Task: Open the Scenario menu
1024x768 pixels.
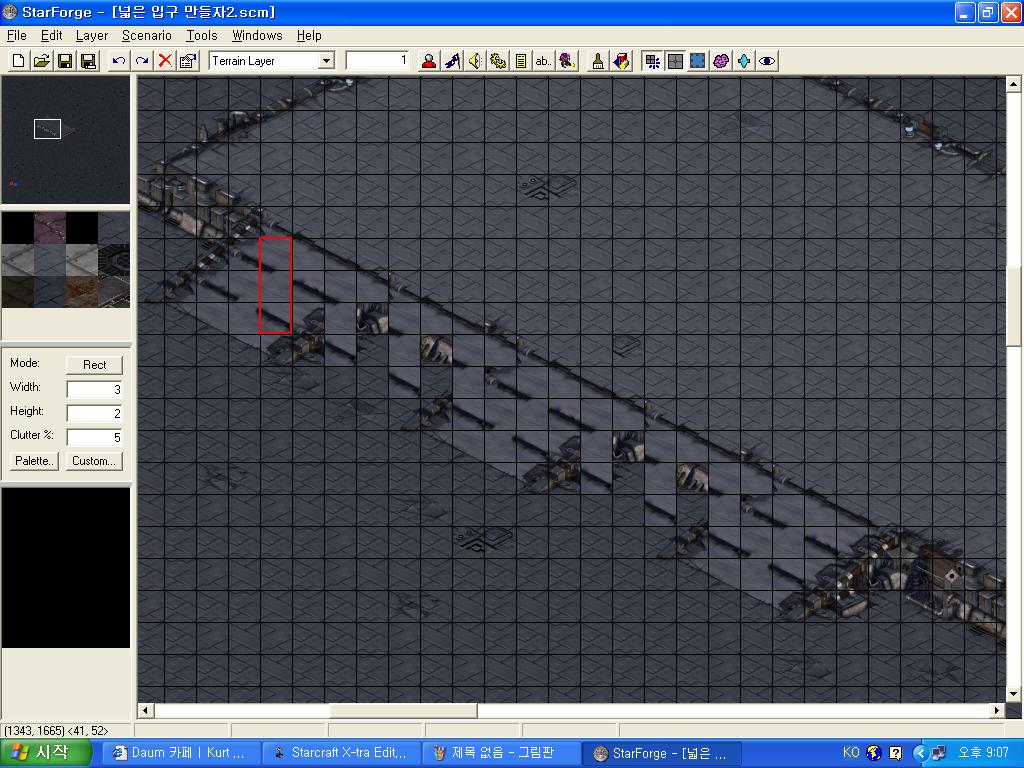Action: (146, 35)
